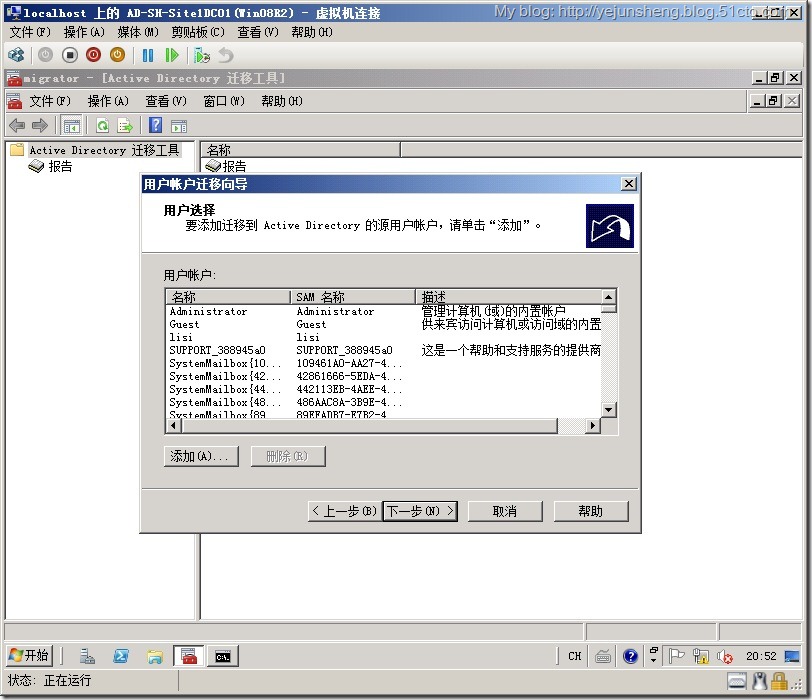Pause the virtual machine
The image size is (812, 700).
[148, 55]
